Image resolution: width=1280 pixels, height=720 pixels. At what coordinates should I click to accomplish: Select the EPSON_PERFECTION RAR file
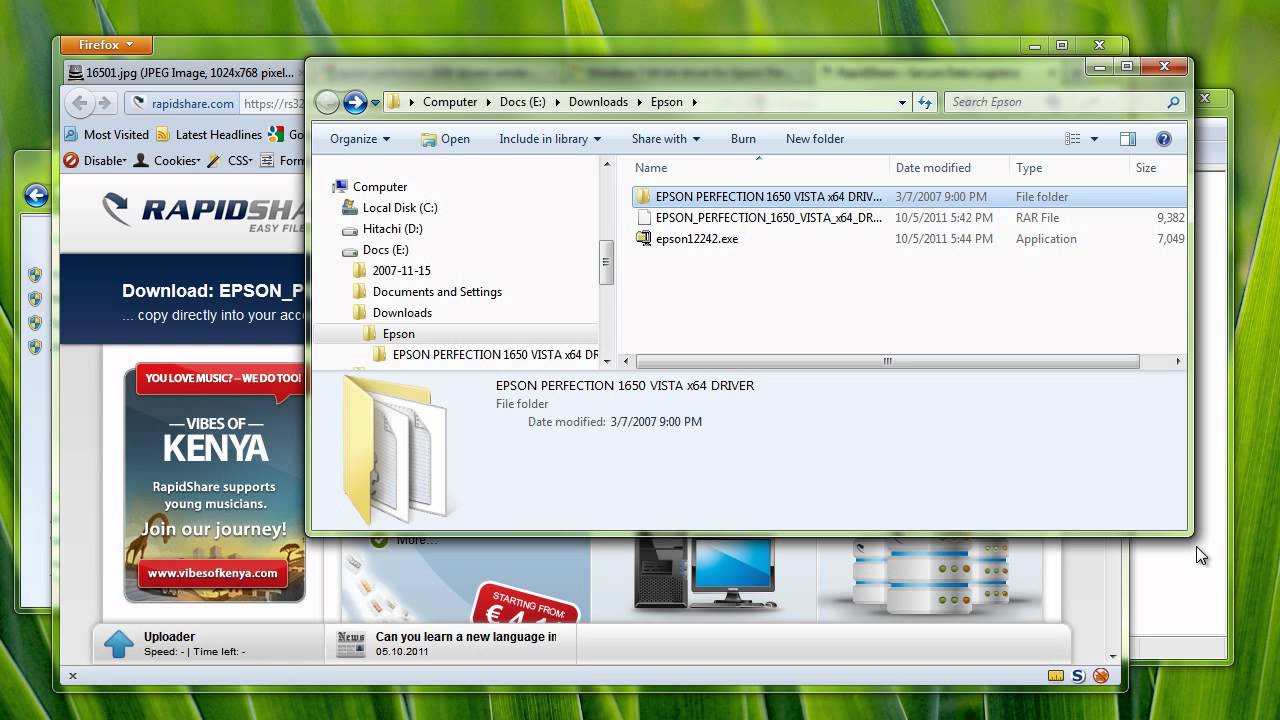(768, 218)
